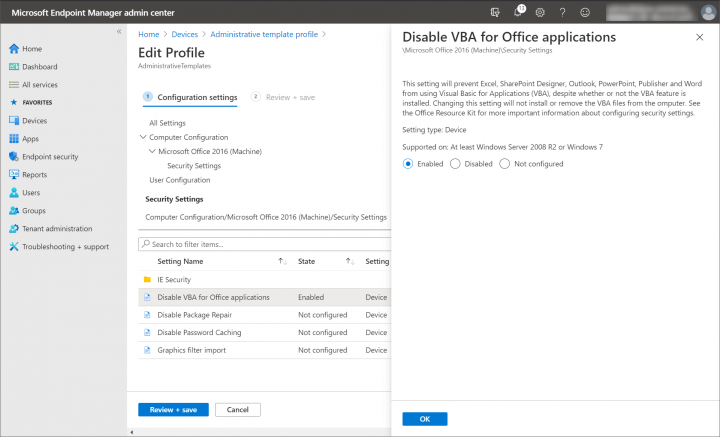This screenshot has height=437, width=720.
Task: Select the Enabled radio button
Action: click(x=408, y=164)
